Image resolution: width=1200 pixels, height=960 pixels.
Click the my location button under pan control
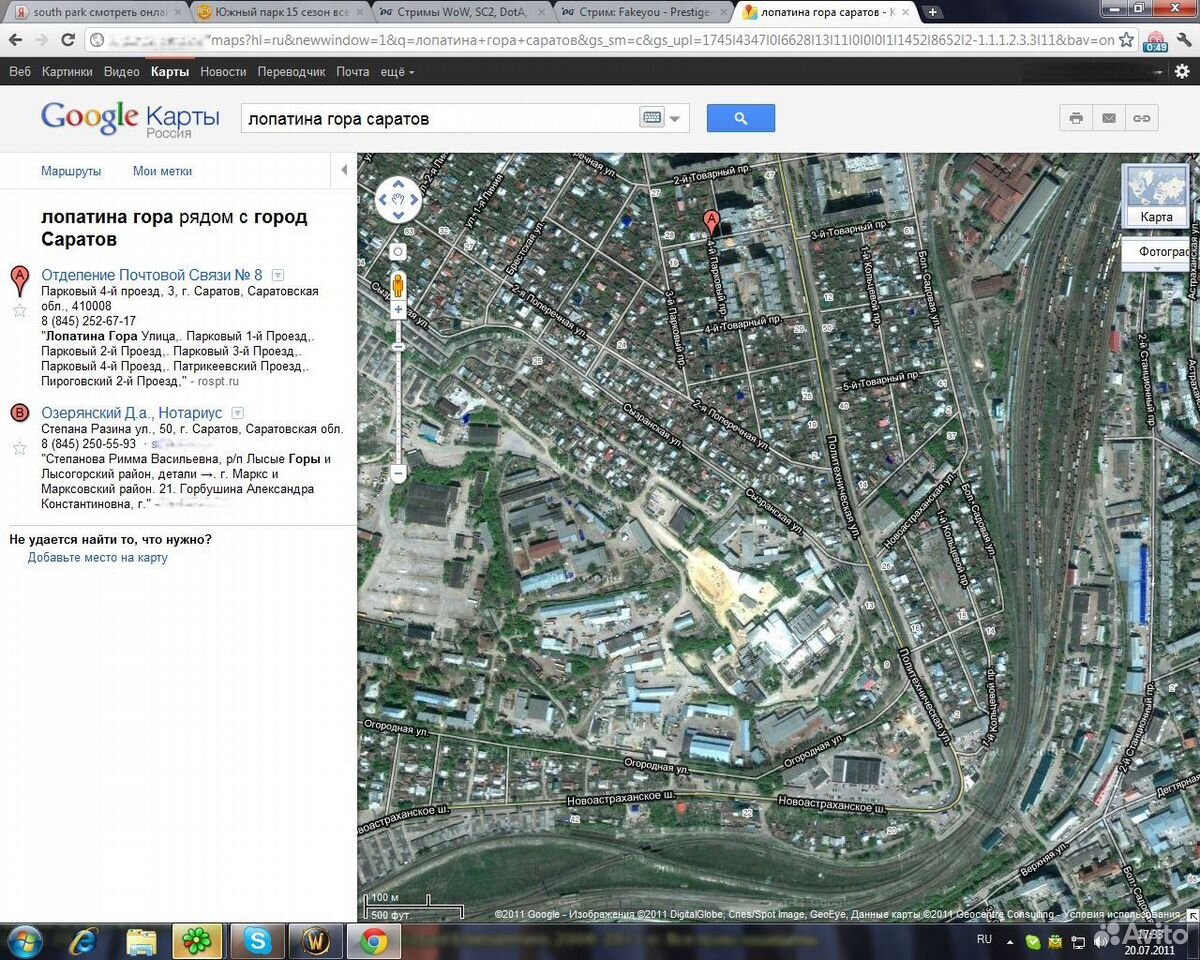(398, 251)
